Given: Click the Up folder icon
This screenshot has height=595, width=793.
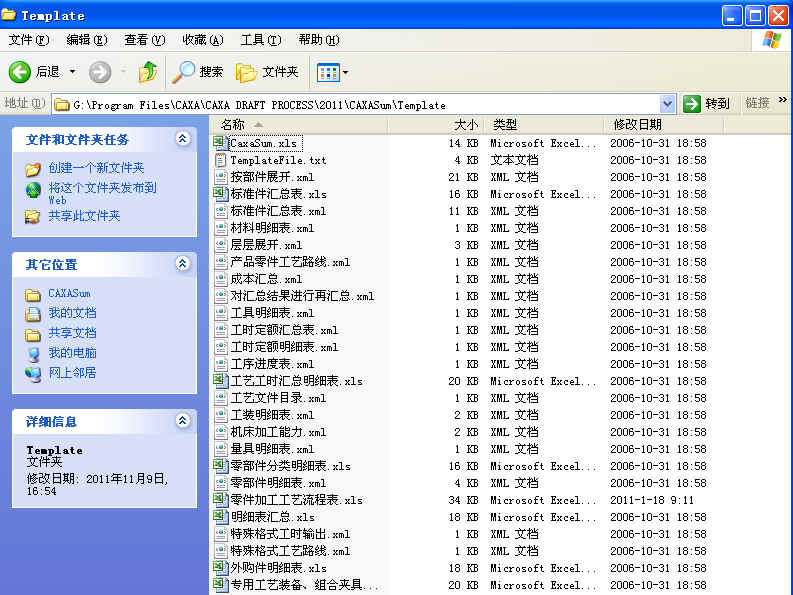Looking at the screenshot, I should pyautogui.click(x=148, y=72).
